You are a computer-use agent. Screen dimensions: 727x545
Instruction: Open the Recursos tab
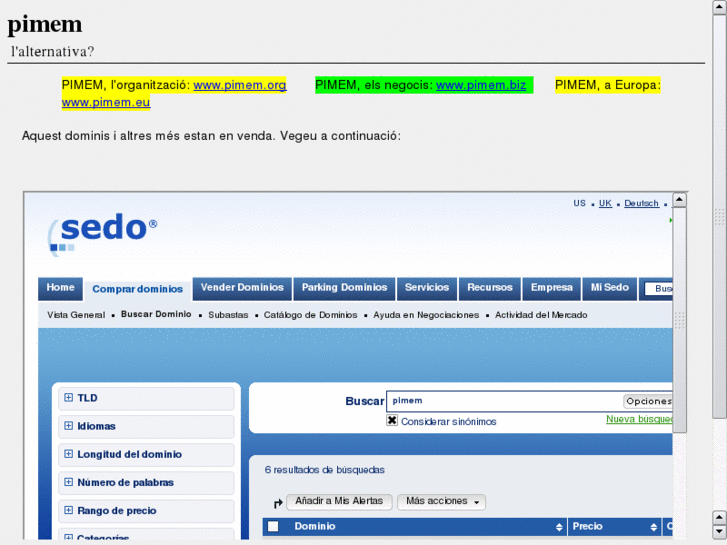(x=490, y=288)
